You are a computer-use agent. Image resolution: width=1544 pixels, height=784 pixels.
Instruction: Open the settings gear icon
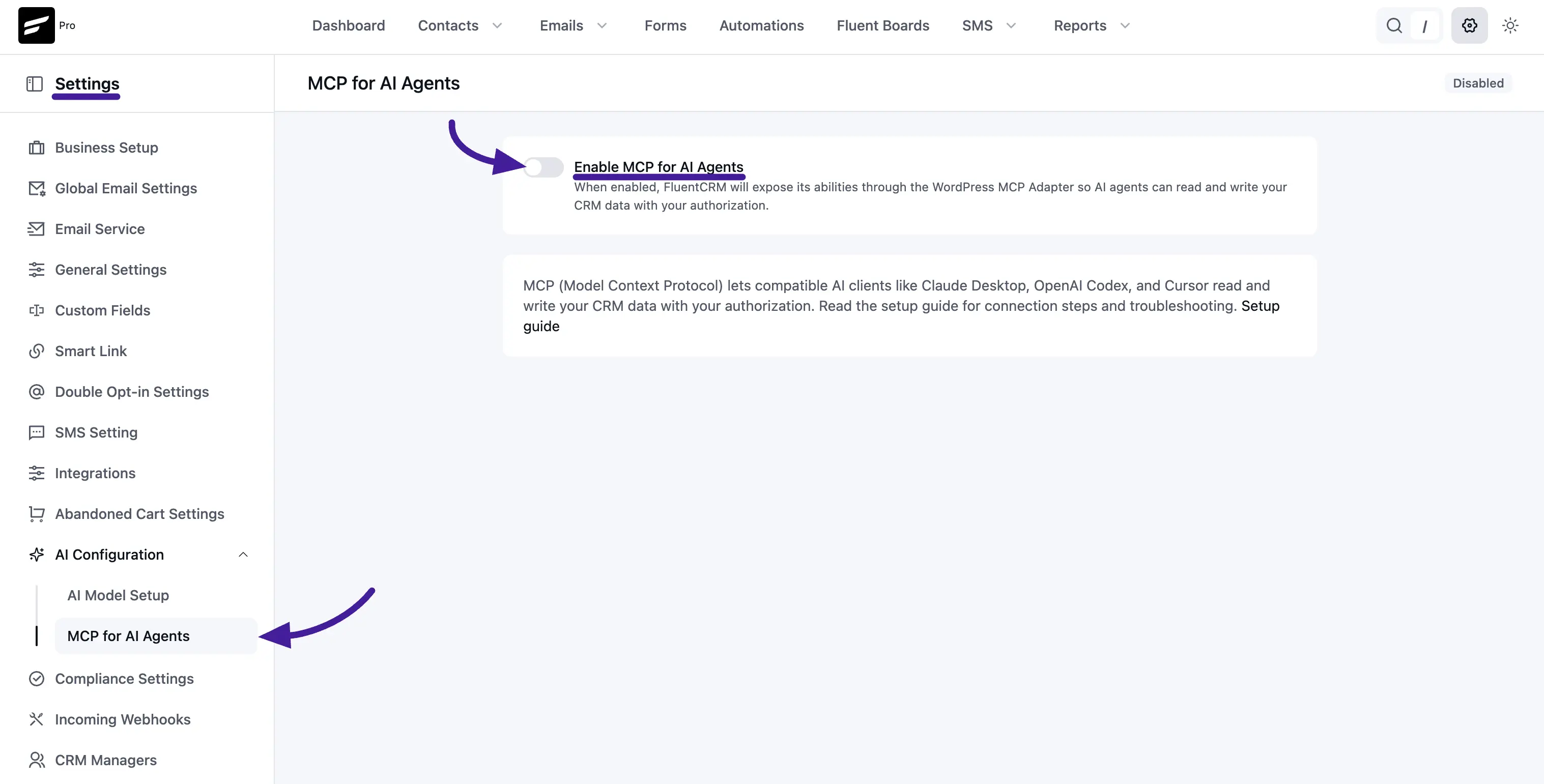point(1469,25)
